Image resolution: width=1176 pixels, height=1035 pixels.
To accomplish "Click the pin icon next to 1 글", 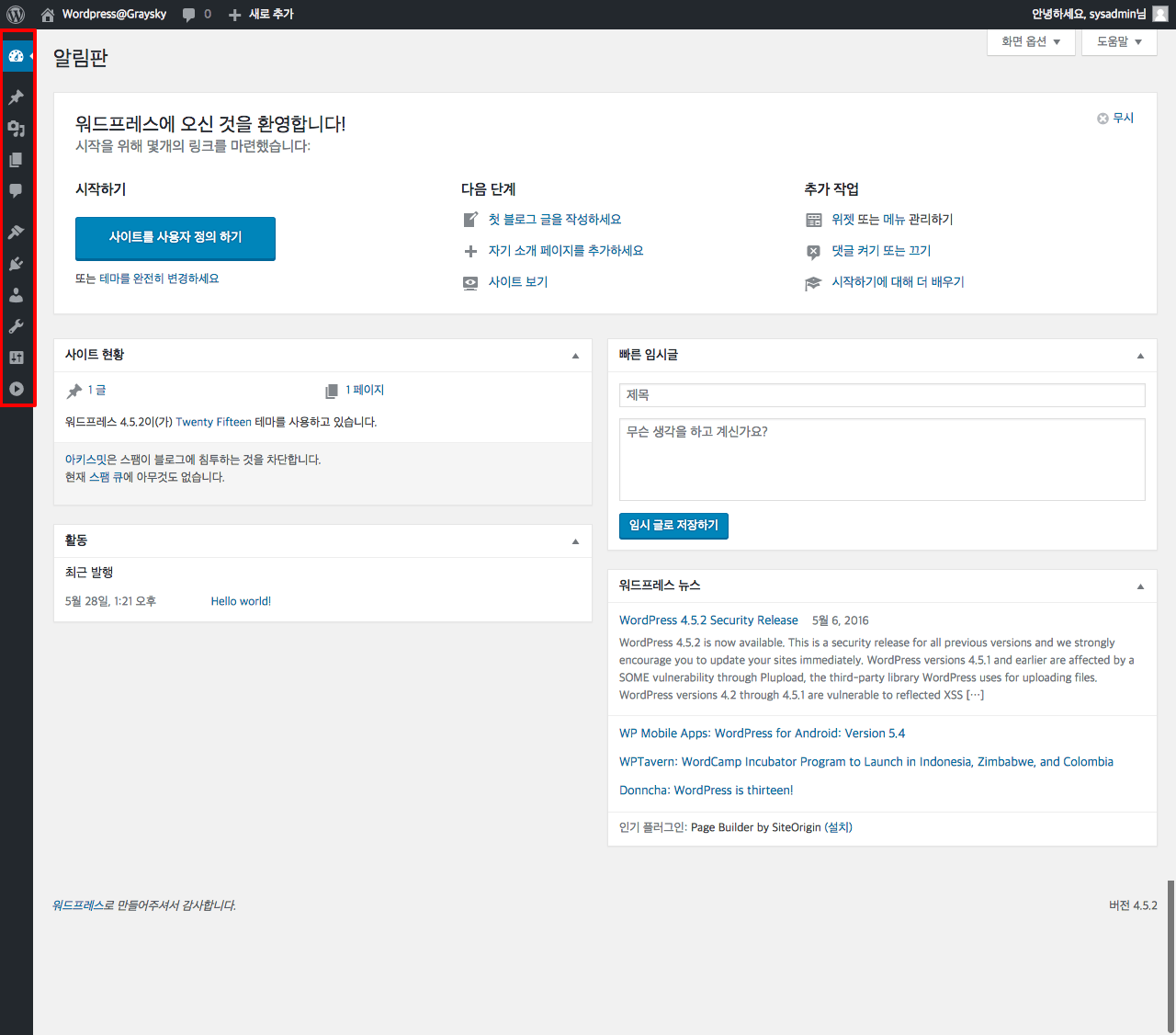I will click(x=74, y=392).
